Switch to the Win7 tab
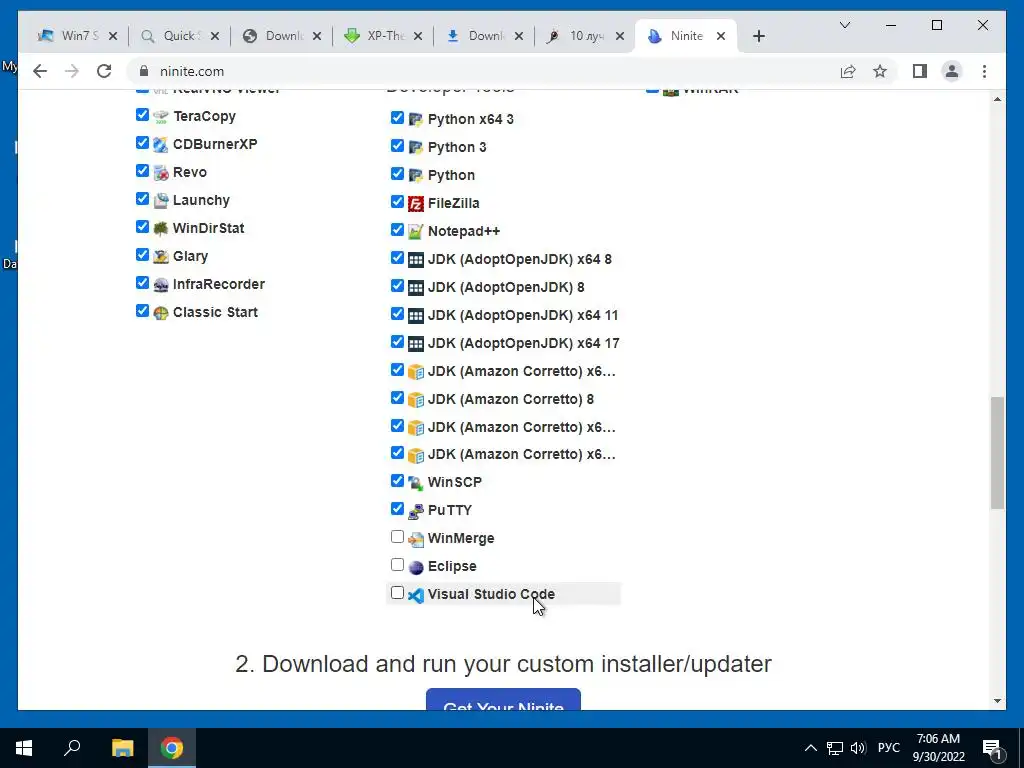This screenshot has width=1024, height=768. pos(79,36)
